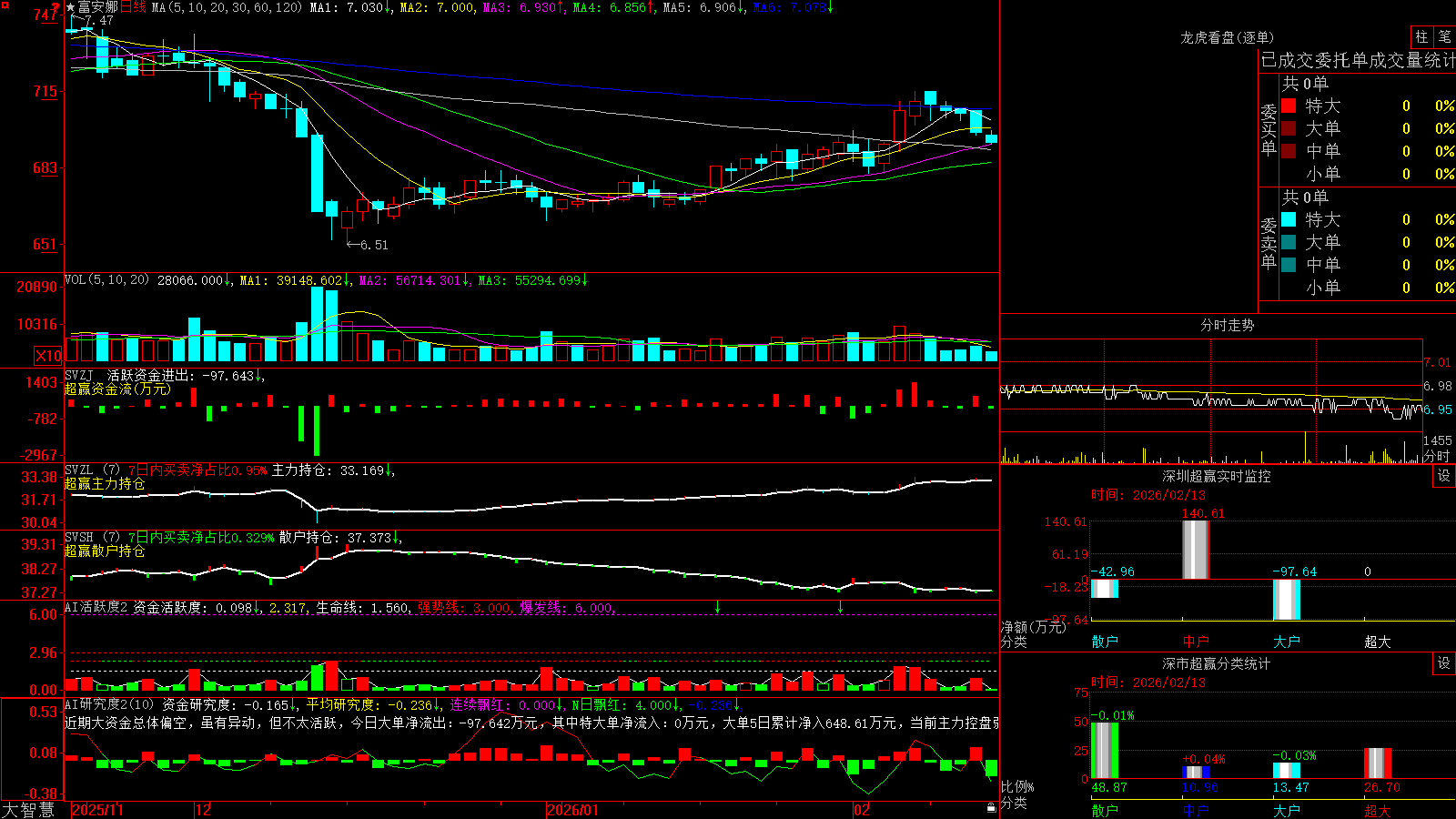Click the 活跃资金进出: -97.643 value

[180, 376]
